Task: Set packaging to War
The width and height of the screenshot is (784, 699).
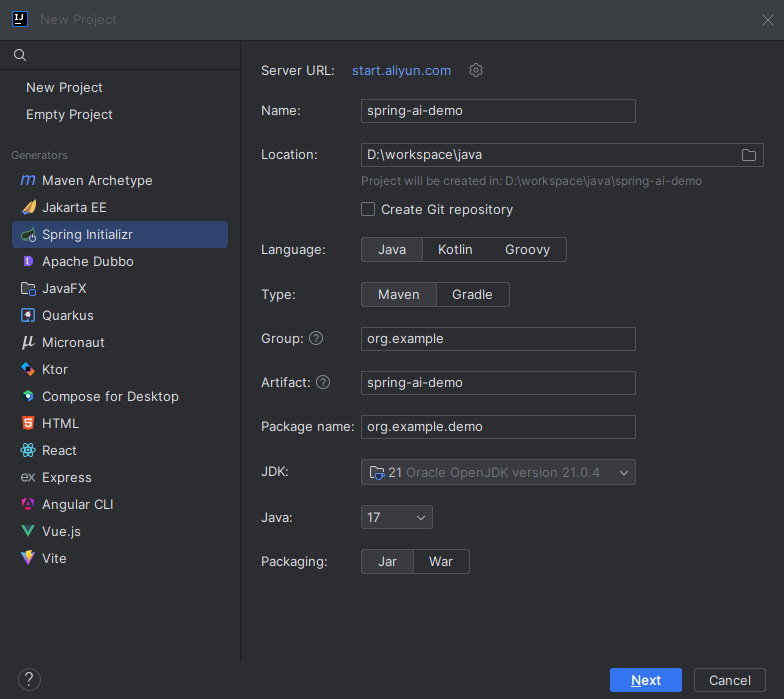Action: 441,562
